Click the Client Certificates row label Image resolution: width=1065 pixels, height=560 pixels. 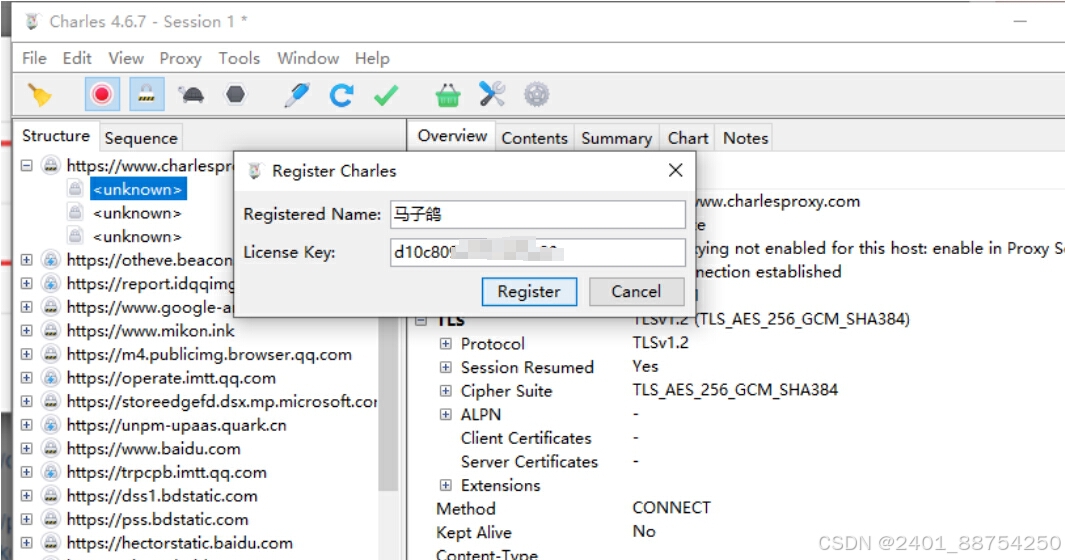tap(526, 438)
